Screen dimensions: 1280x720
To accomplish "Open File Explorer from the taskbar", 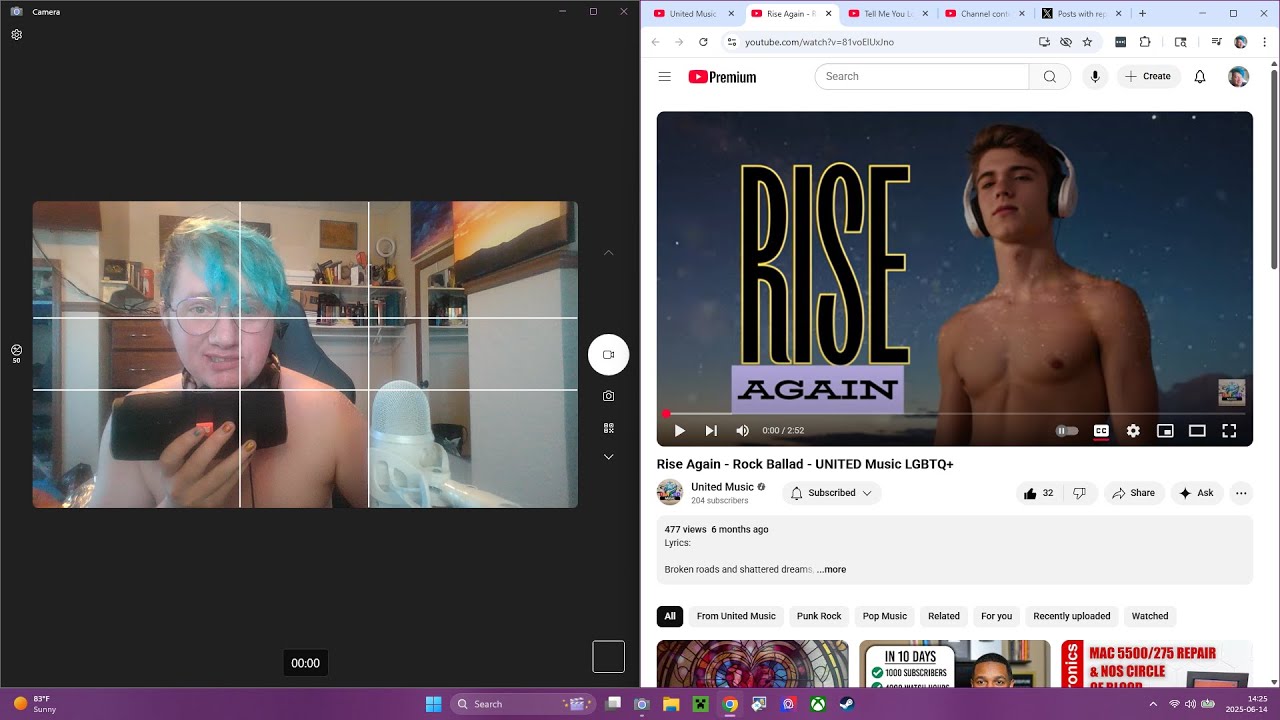I will [671, 704].
